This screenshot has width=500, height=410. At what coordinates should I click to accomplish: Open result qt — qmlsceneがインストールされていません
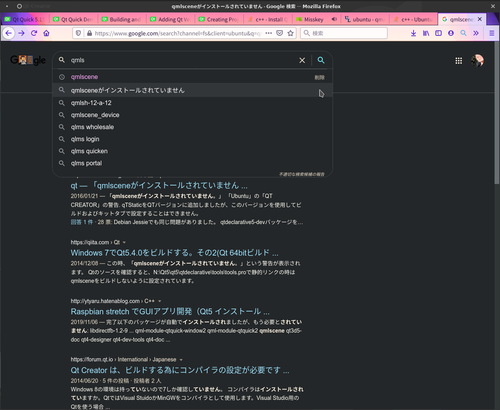159,185
